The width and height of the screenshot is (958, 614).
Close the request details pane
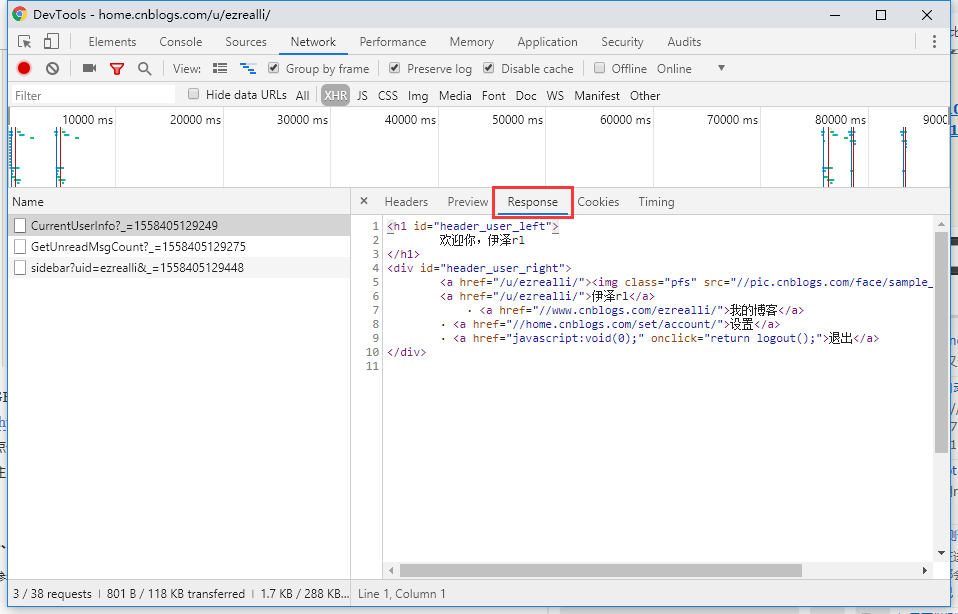(364, 202)
